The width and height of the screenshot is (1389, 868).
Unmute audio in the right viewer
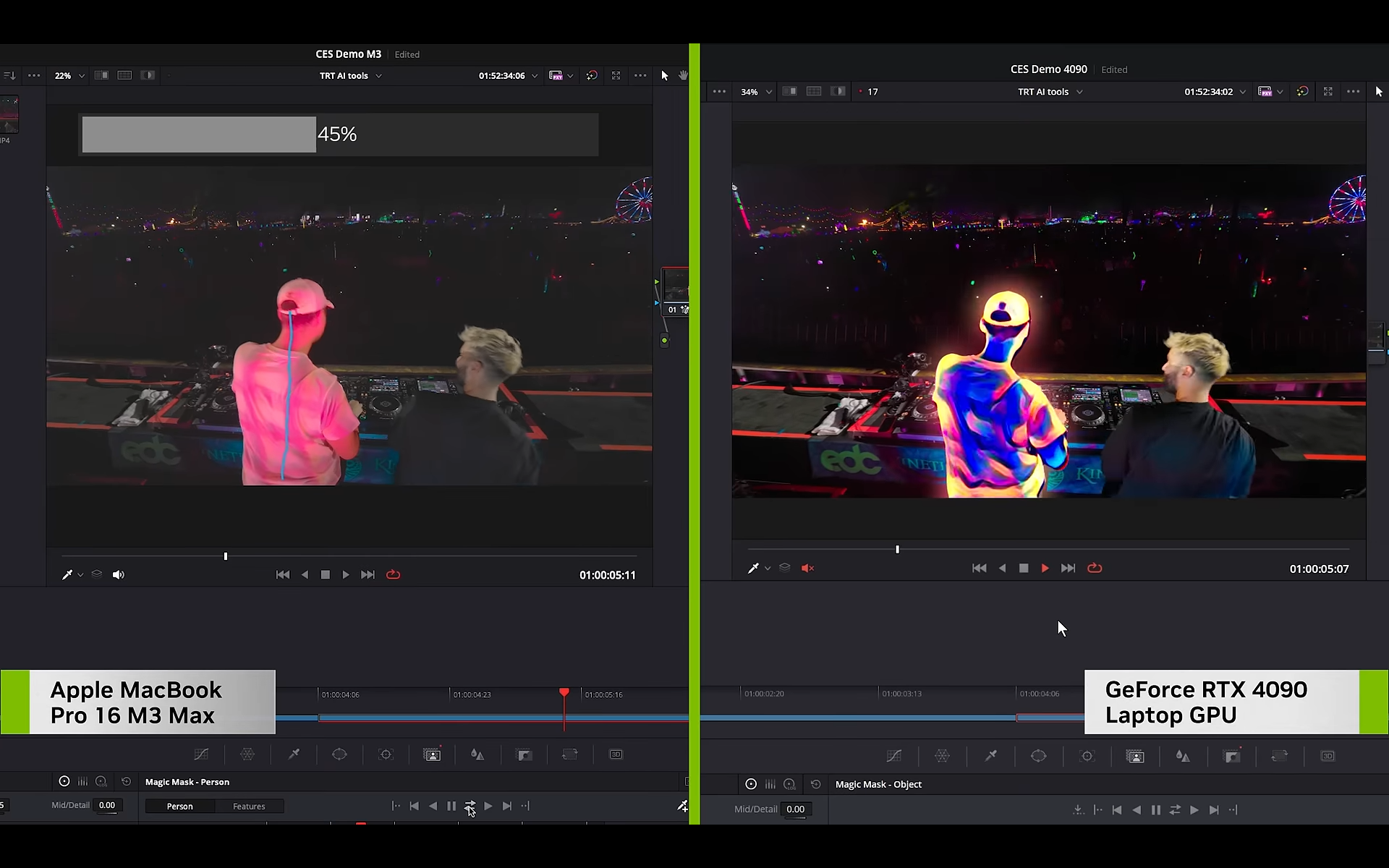[807, 569]
